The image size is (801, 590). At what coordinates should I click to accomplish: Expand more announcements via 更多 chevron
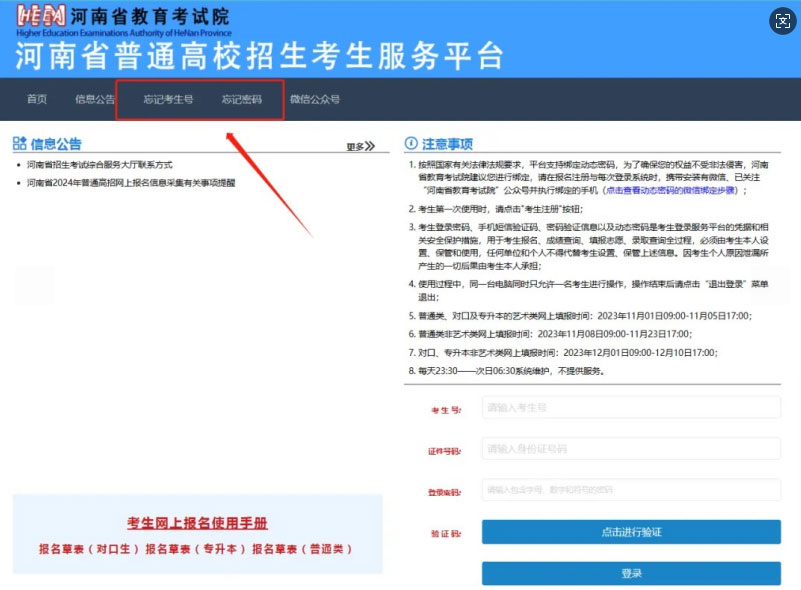(360, 147)
